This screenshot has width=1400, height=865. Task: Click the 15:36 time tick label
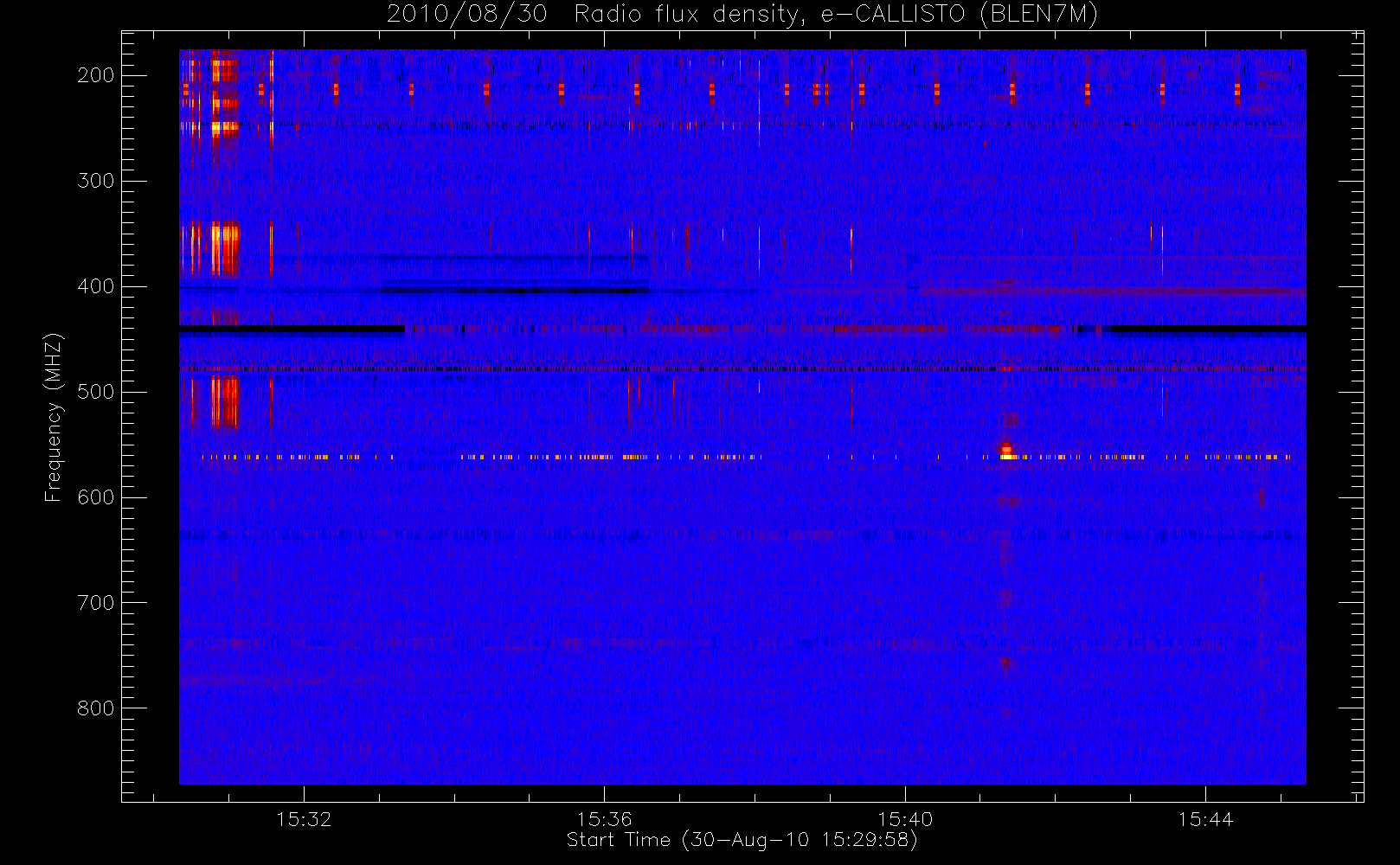tap(604, 819)
